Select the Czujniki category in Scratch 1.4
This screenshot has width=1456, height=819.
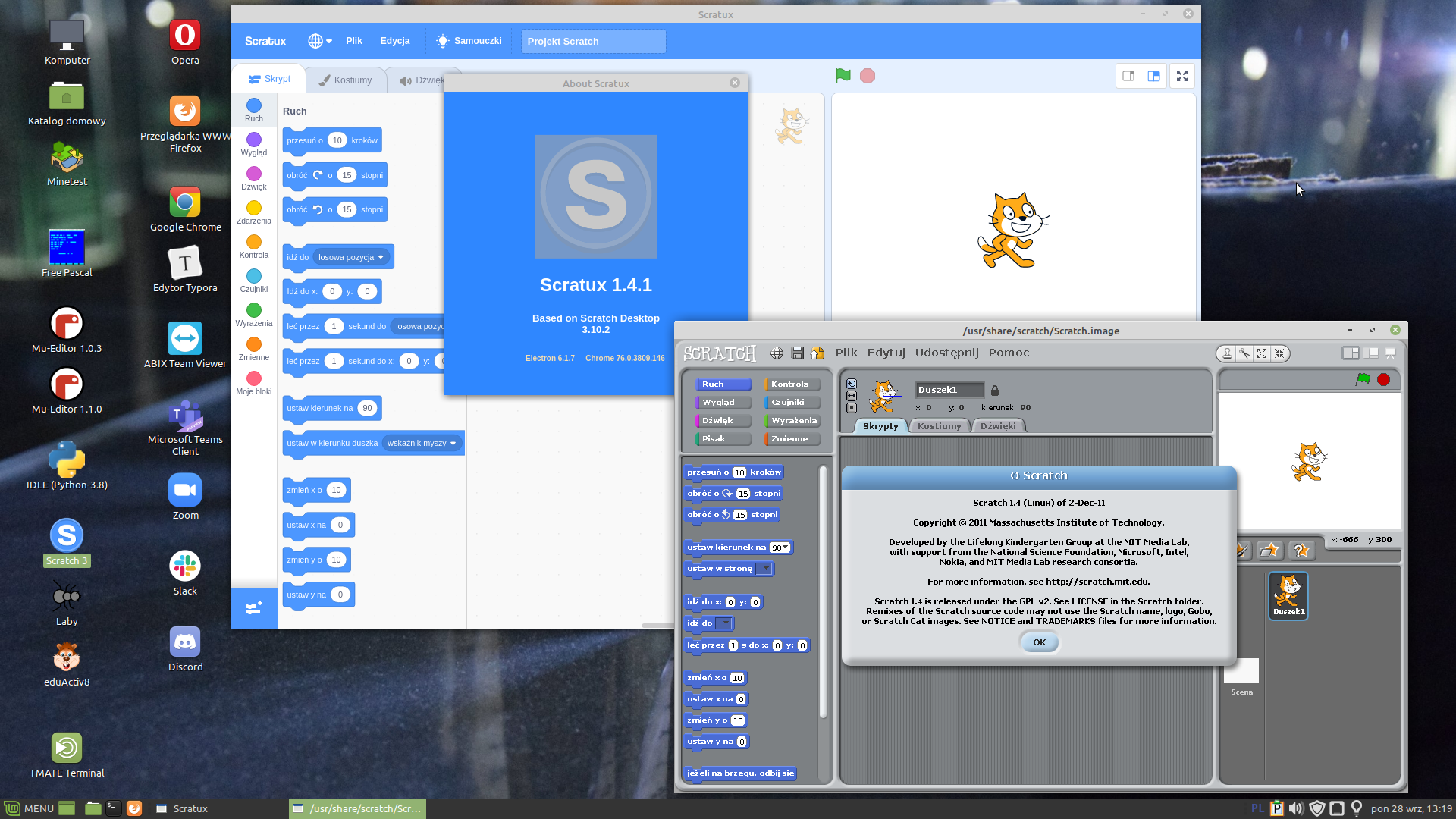coord(792,403)
